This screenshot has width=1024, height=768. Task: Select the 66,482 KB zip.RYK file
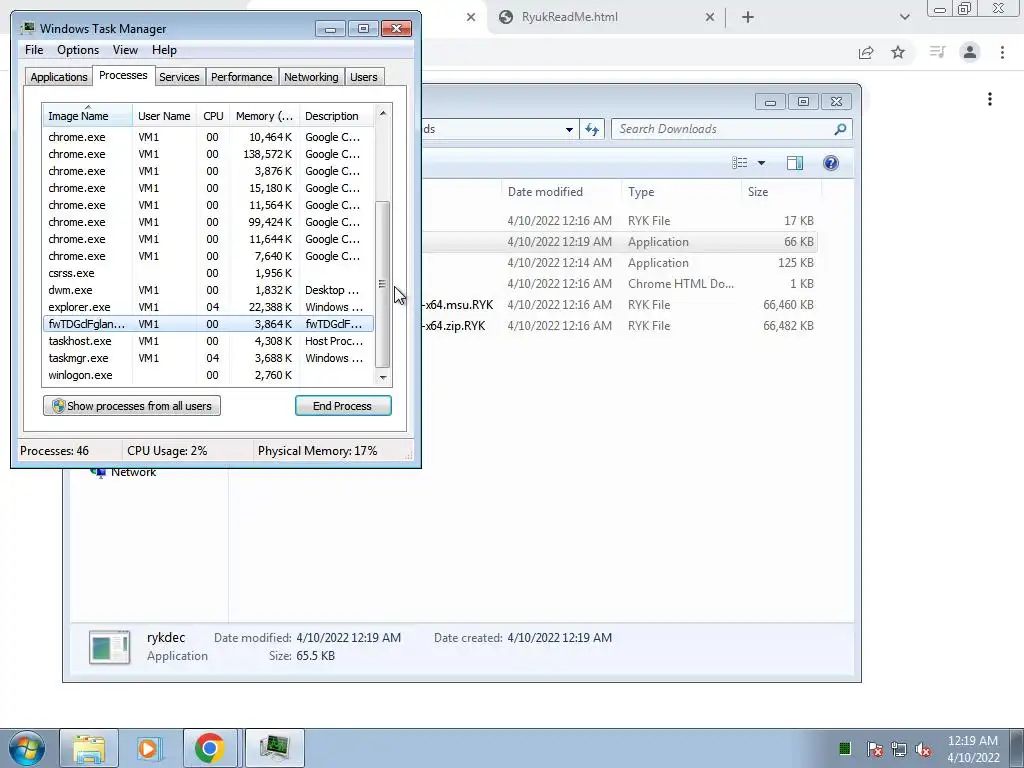[x=619, y=326]
